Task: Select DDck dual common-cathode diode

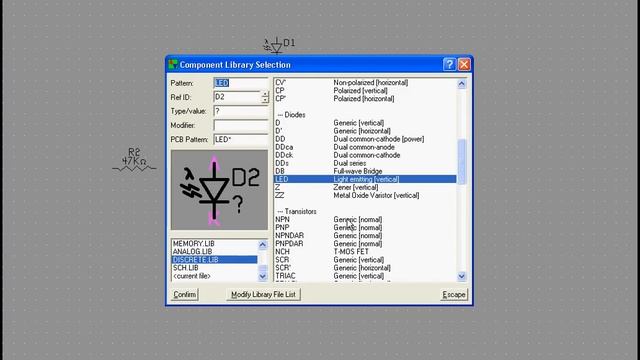Action: pyautogui.click(x=365, y=155)
